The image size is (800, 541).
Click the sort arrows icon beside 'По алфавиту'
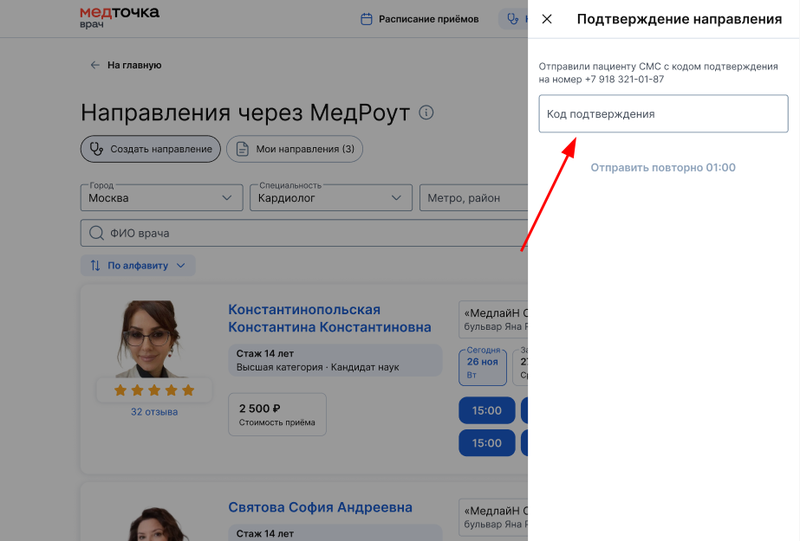[x=95, y=265]
